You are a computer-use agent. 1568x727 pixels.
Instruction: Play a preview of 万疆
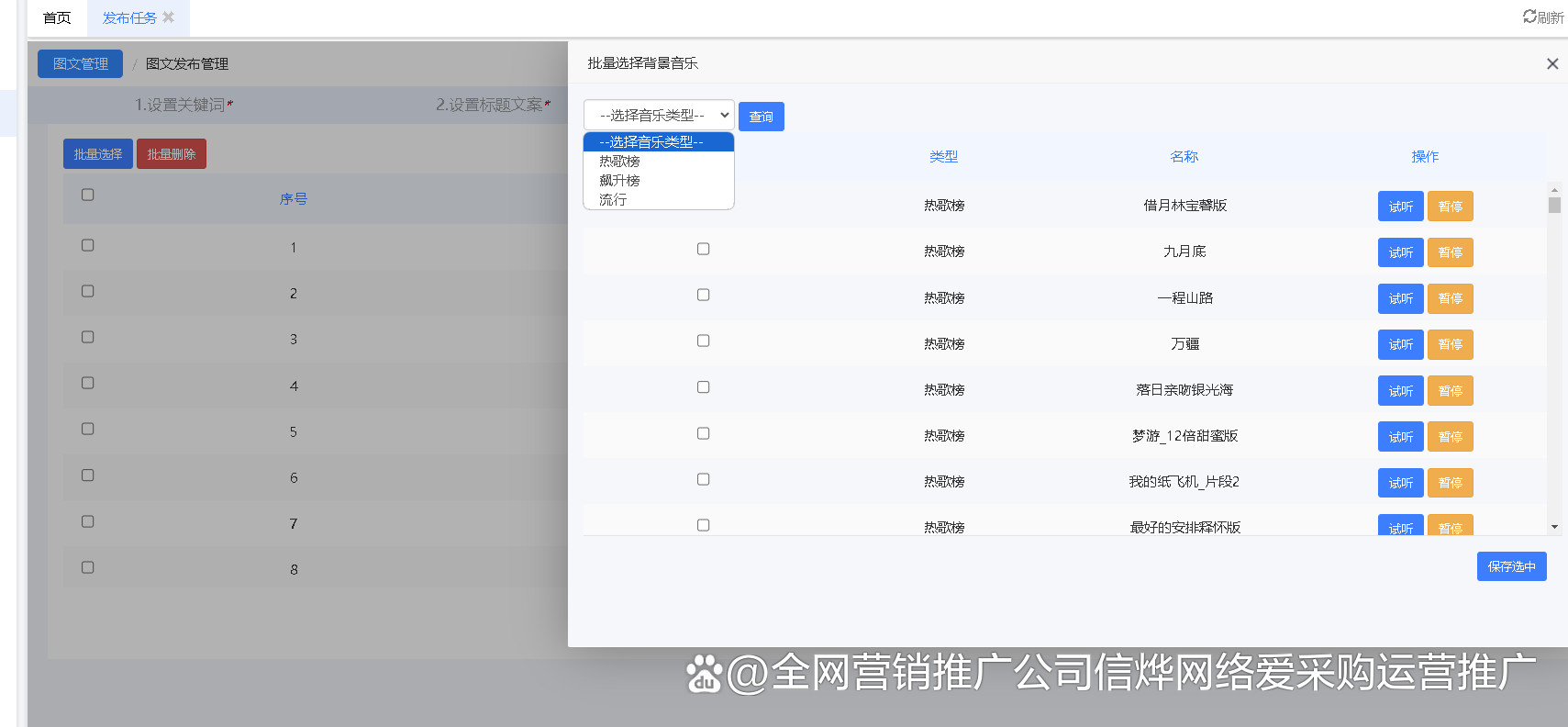tap(1400, 344)
